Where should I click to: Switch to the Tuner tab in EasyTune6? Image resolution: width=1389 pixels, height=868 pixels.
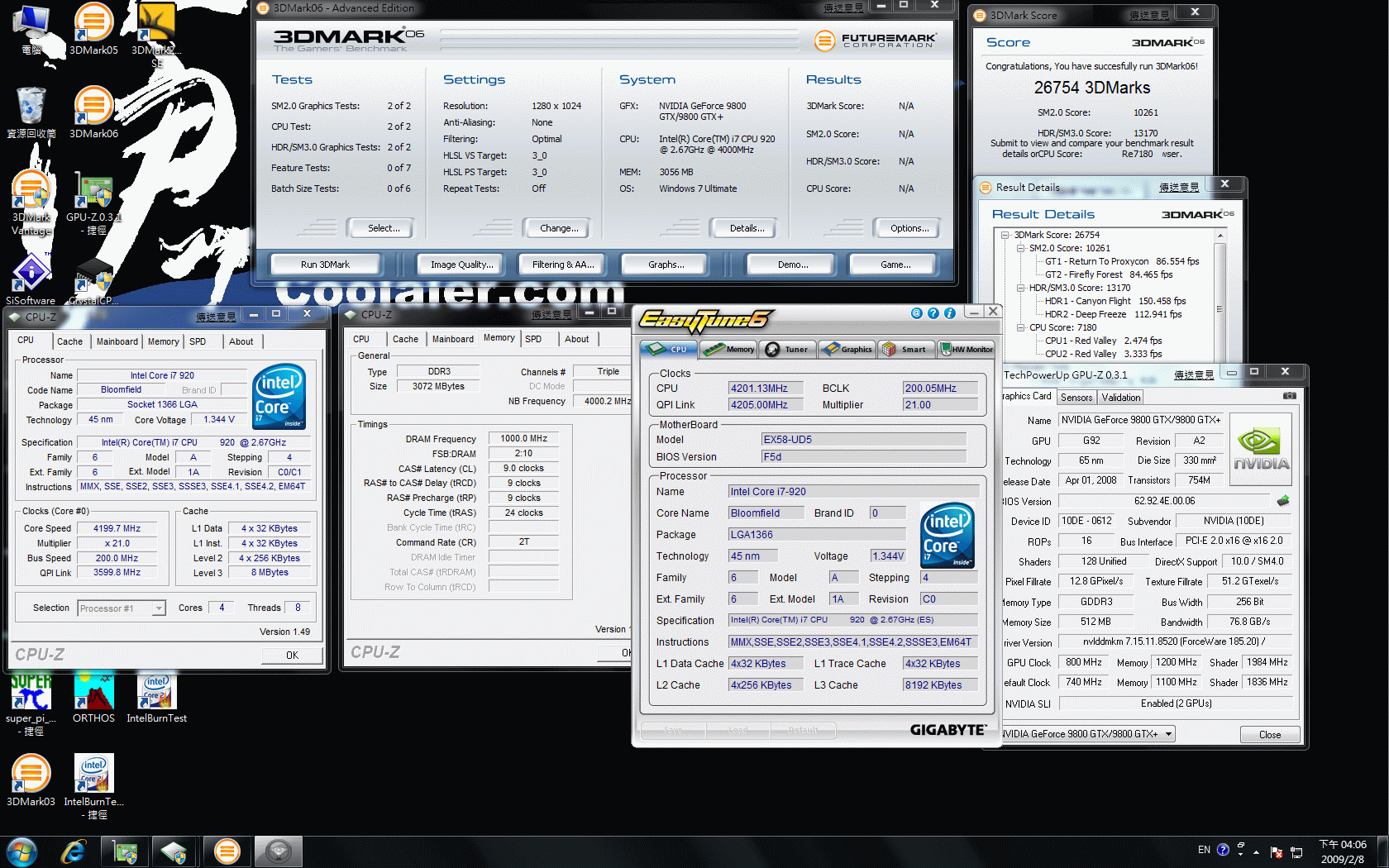pyautogui.click(x=788, y=350)
